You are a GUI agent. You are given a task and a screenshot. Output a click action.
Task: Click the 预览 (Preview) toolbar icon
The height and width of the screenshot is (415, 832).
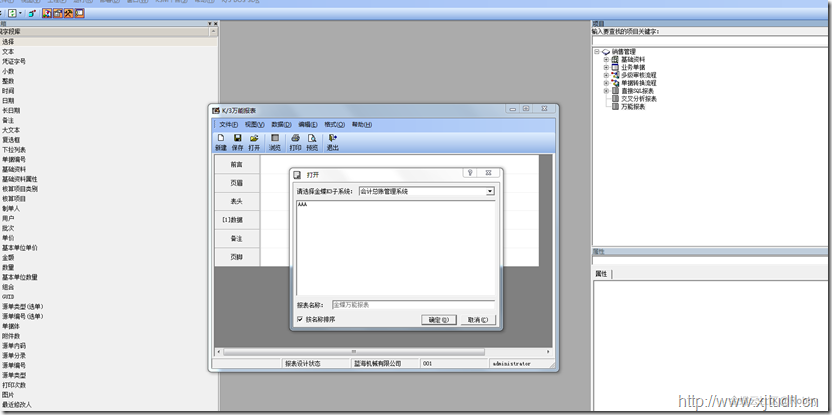(312, 138)
